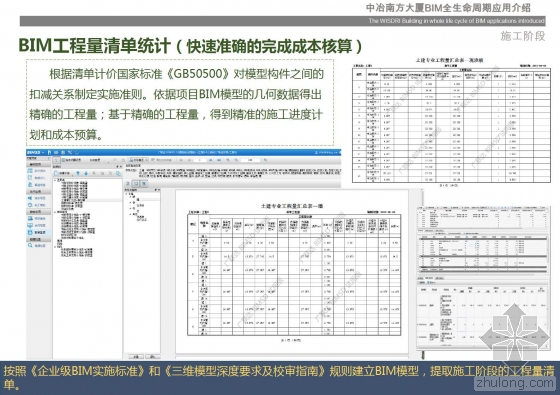Collapse root node of the narrow filter tree
The image size is (560, 395).
tap(126, 194)
